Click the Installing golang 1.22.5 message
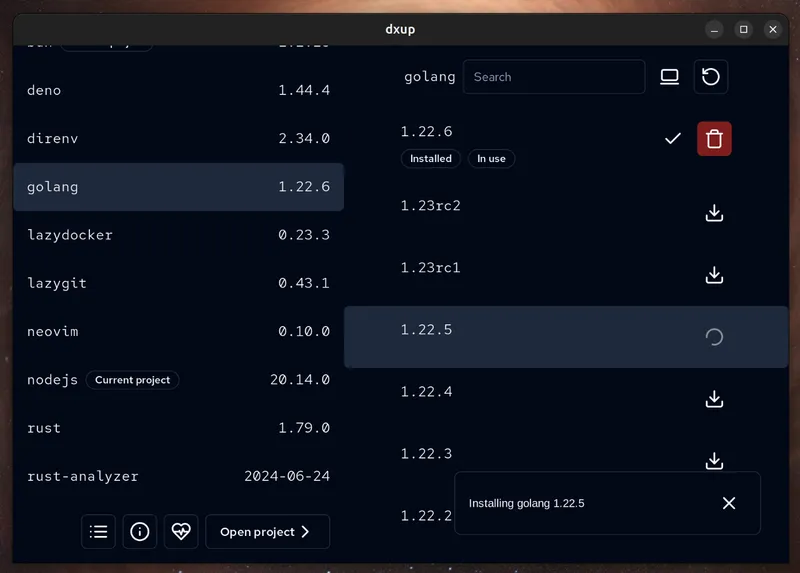The width and height of the screenshot is (800, 573). pos(527,503)
